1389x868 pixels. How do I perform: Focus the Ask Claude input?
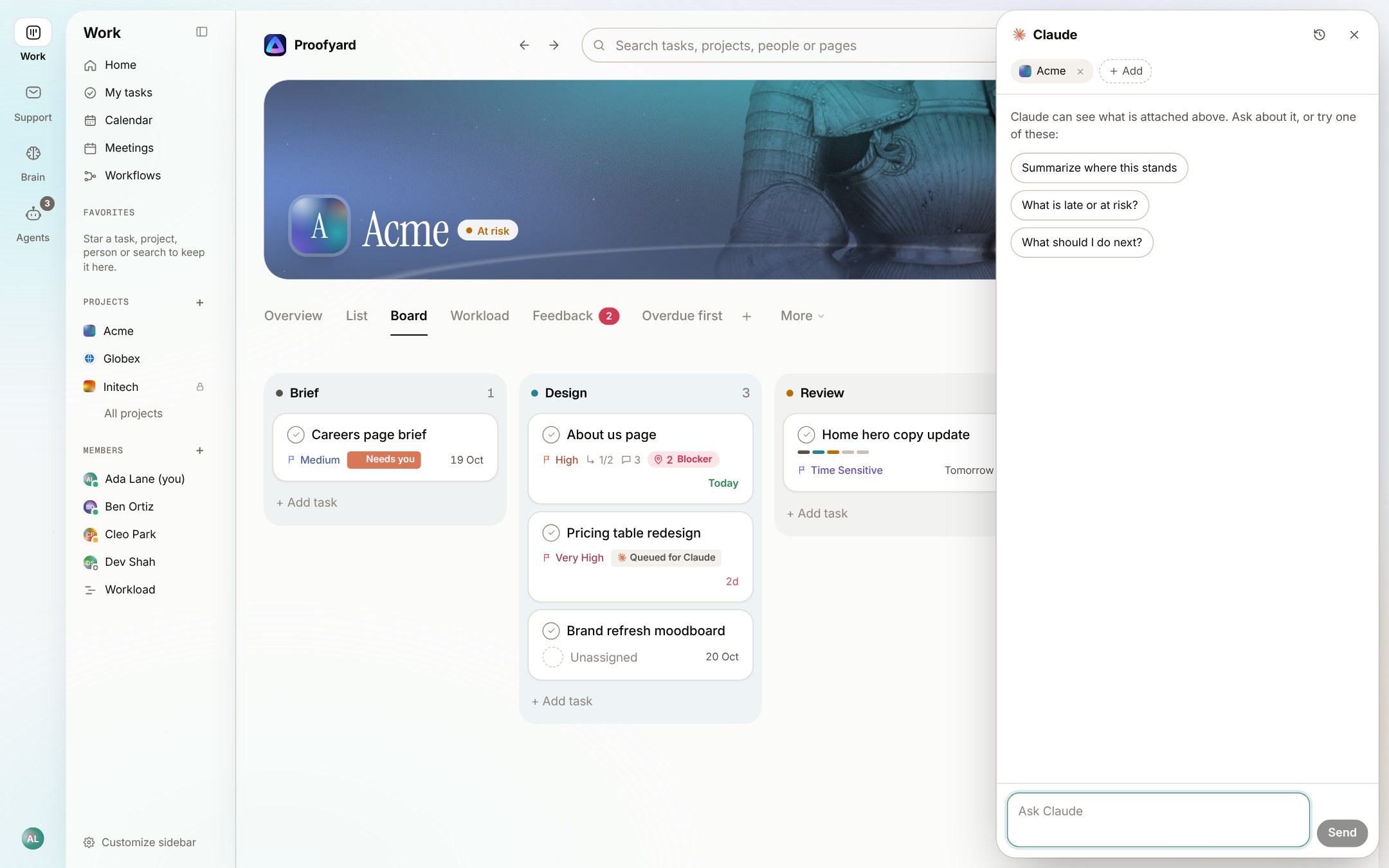1158,819
